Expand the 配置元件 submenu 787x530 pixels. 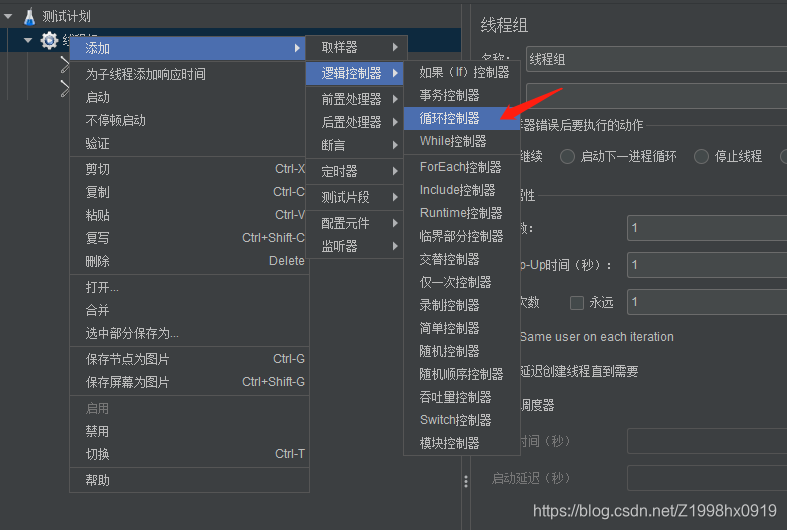pos(355,223)
